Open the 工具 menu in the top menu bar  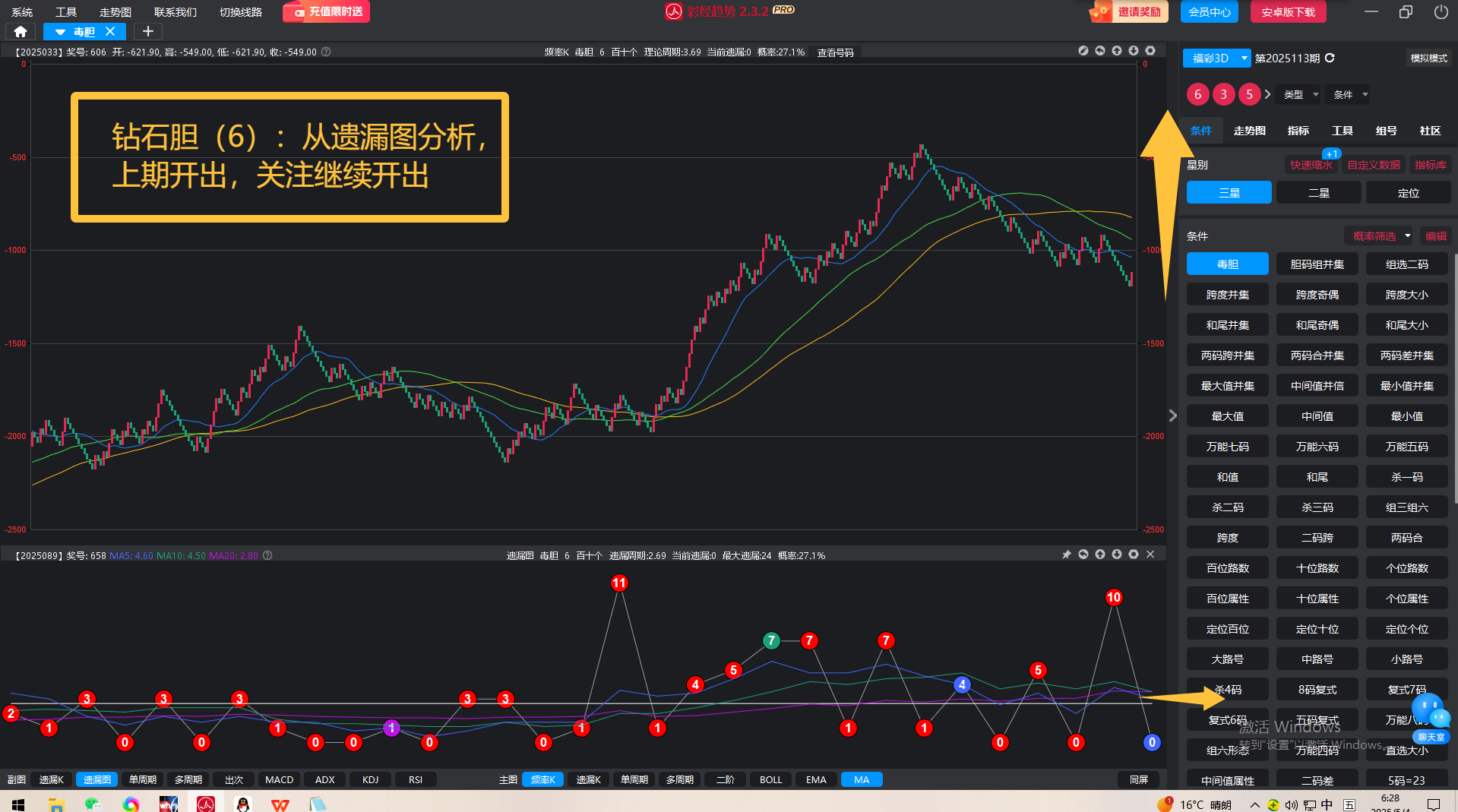[x=66, y=12]
